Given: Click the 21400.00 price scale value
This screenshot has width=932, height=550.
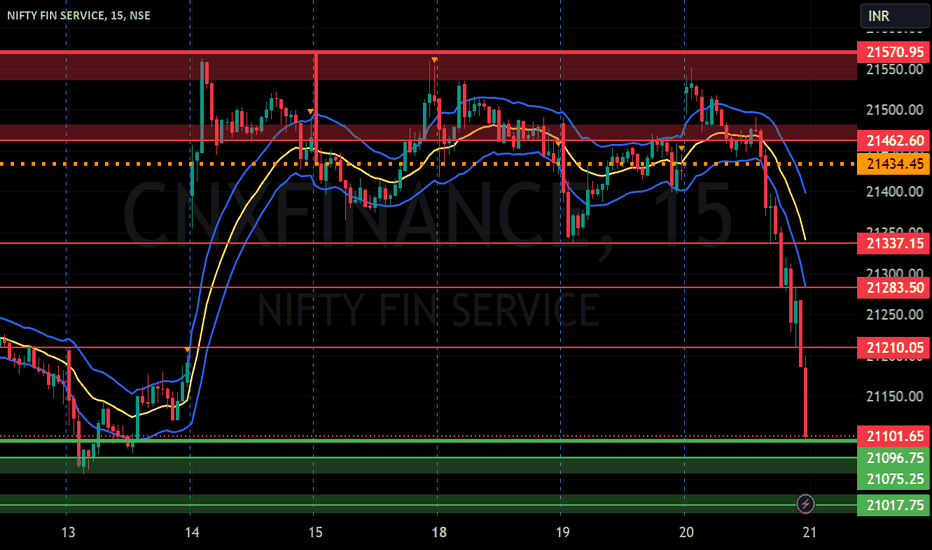Looking at the screenshot, I should (895, 191).
